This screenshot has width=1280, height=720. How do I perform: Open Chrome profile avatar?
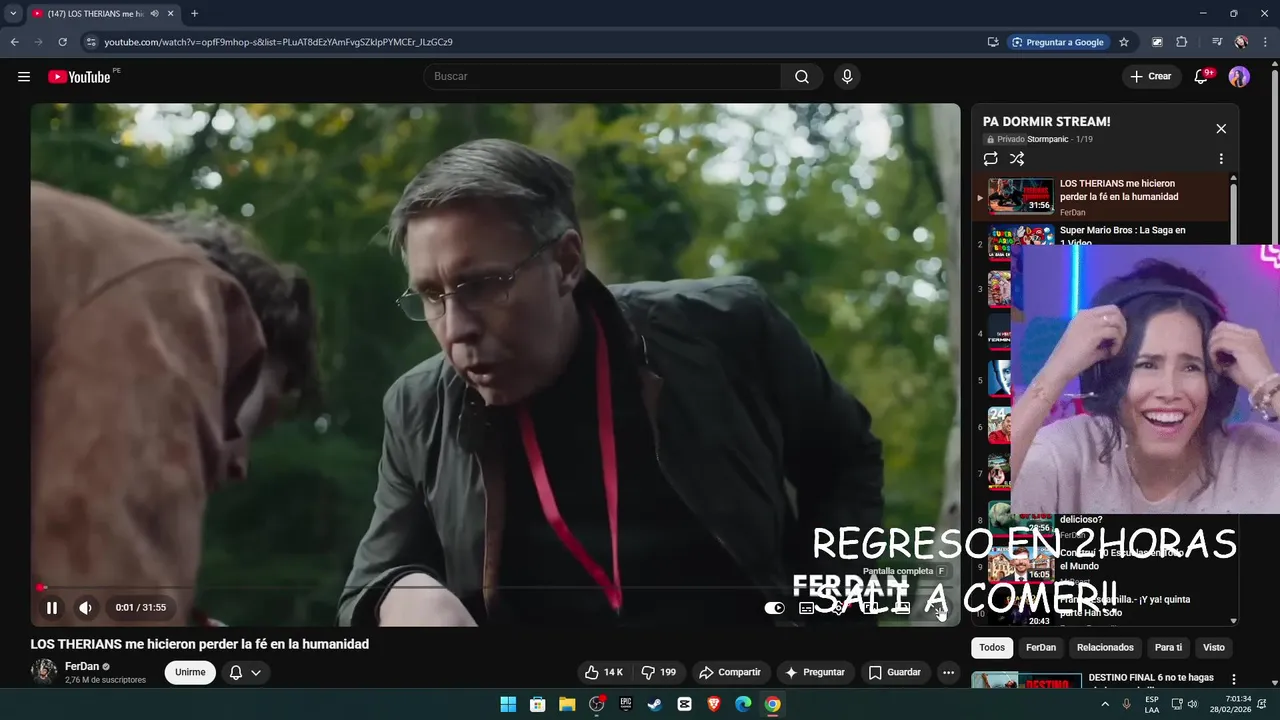pyautogui.click(x=1241, y=42)
